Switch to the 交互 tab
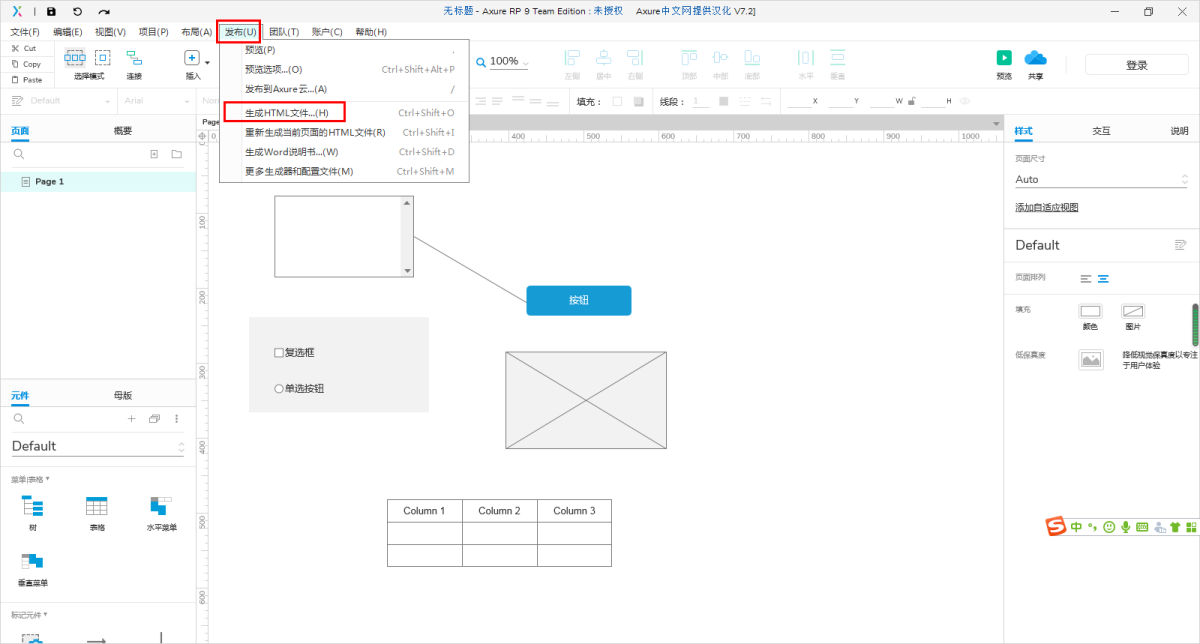 point(1101,131)
